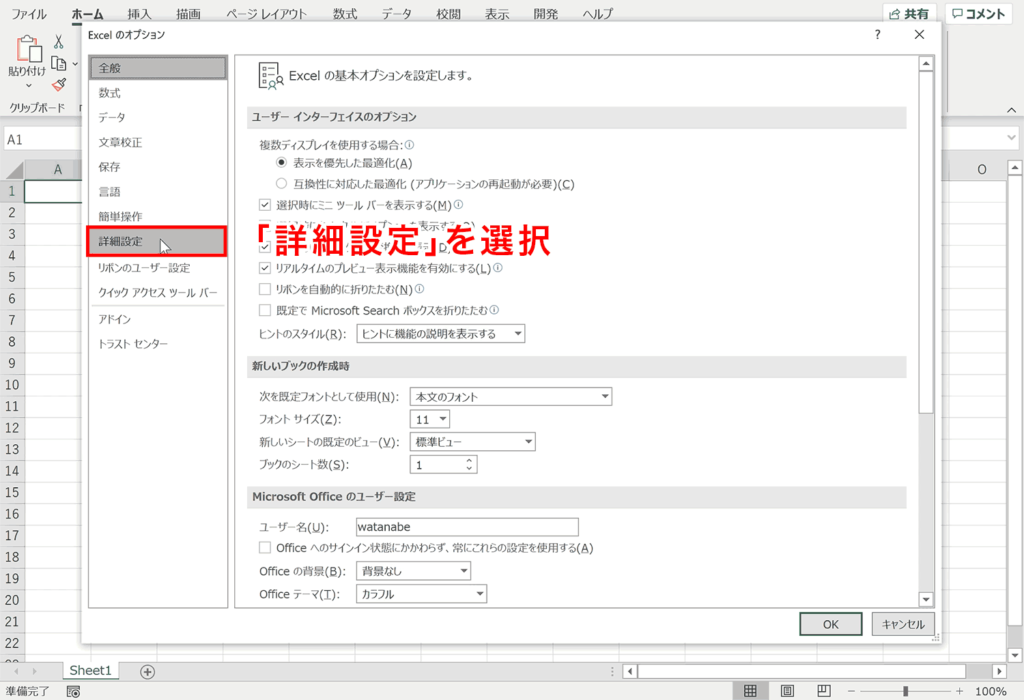
Task: Click sheet tab scroll left arrow
Action: (16, 671)
